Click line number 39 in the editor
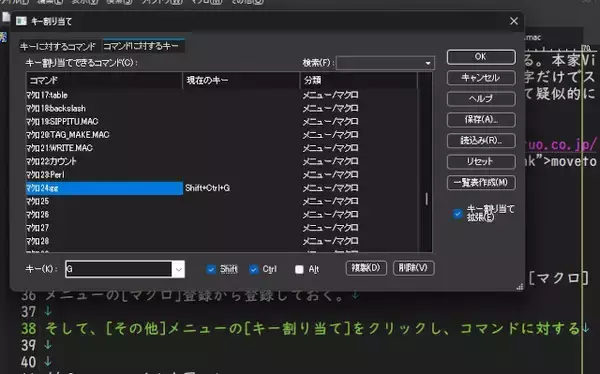This screenshot has width=600, height=374. pyautogui.click(x=29, y=345)
